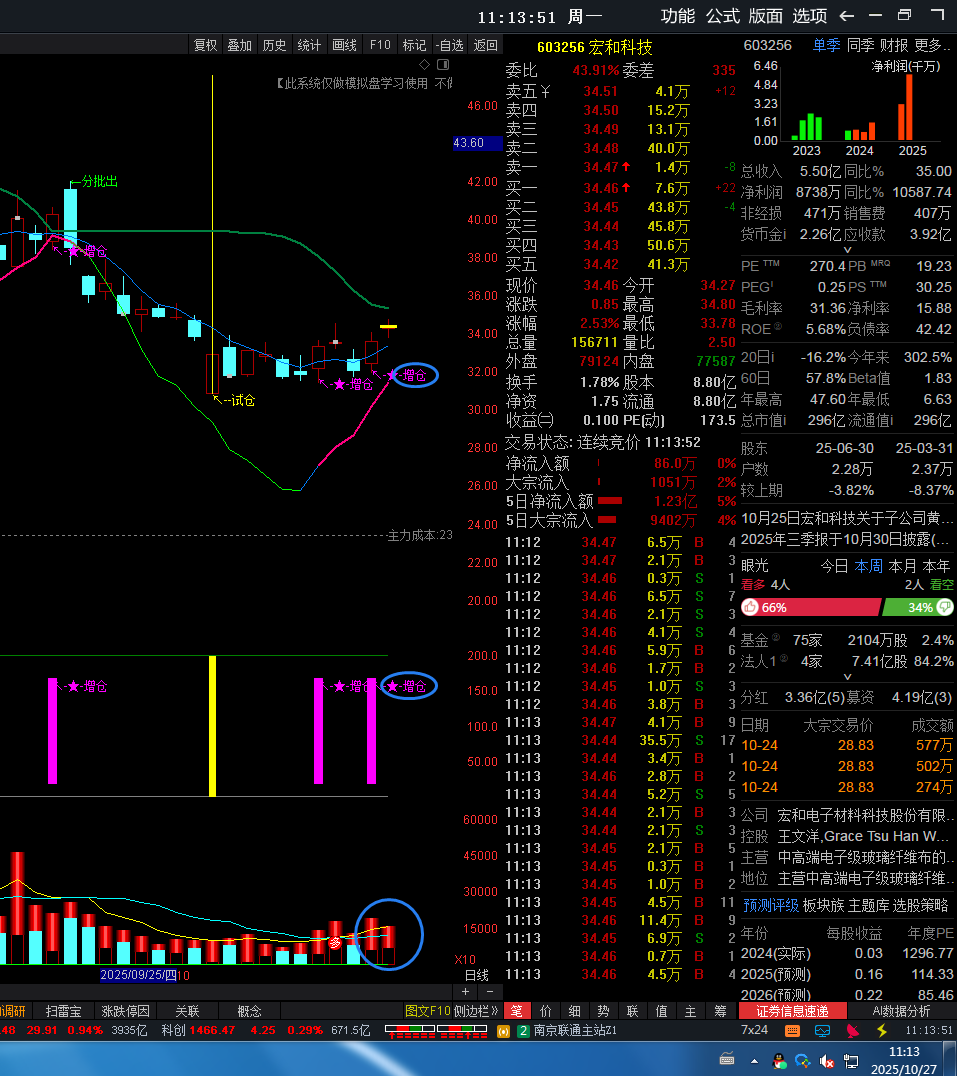The image size is (957, 1076).
Task: Click the back arrow in title bar
Action: click(846, 16)
